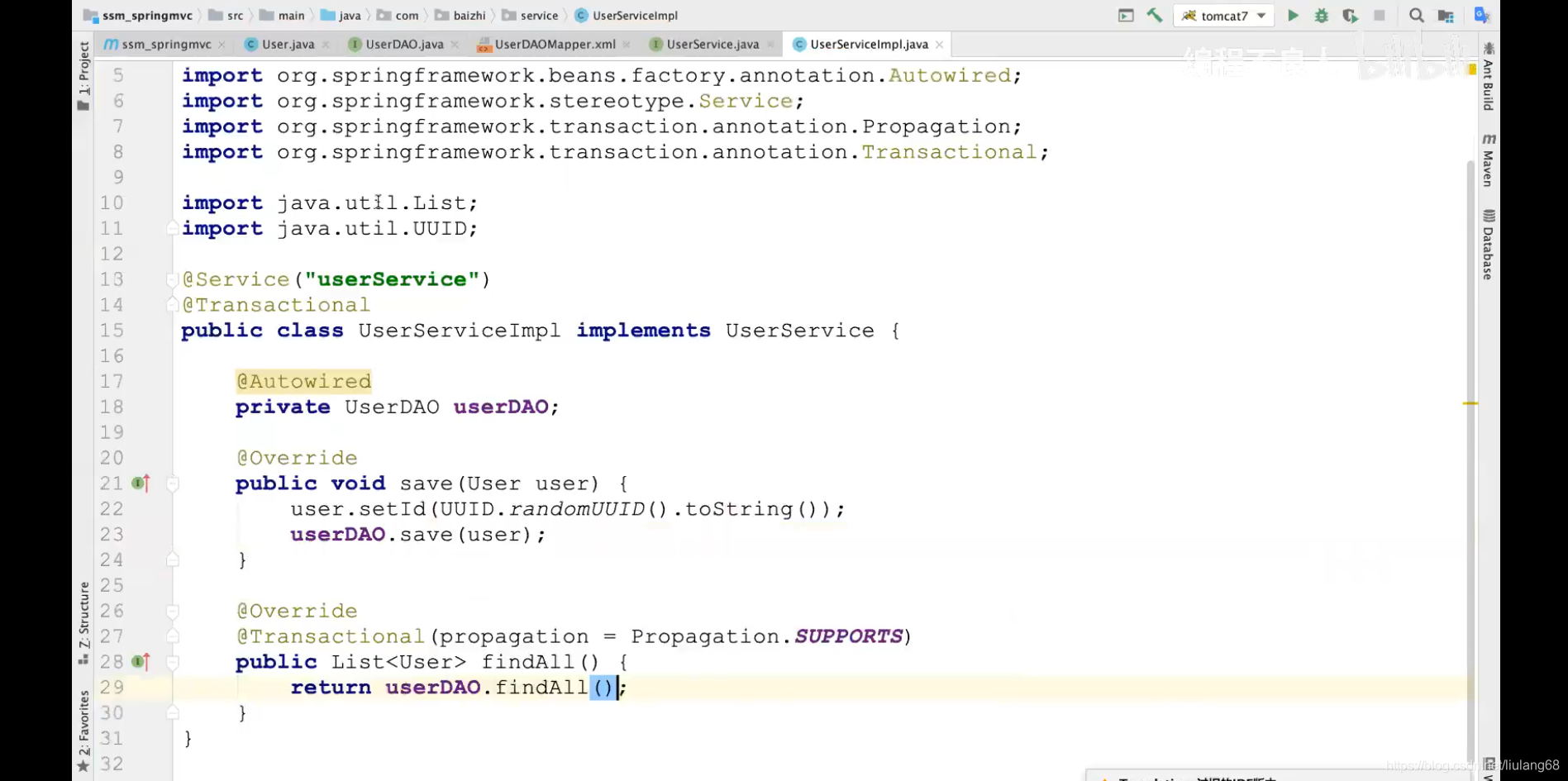Close the UserServiceImpl.java tab
This screenshot has height=781, width=1568.
pos(939,45)
